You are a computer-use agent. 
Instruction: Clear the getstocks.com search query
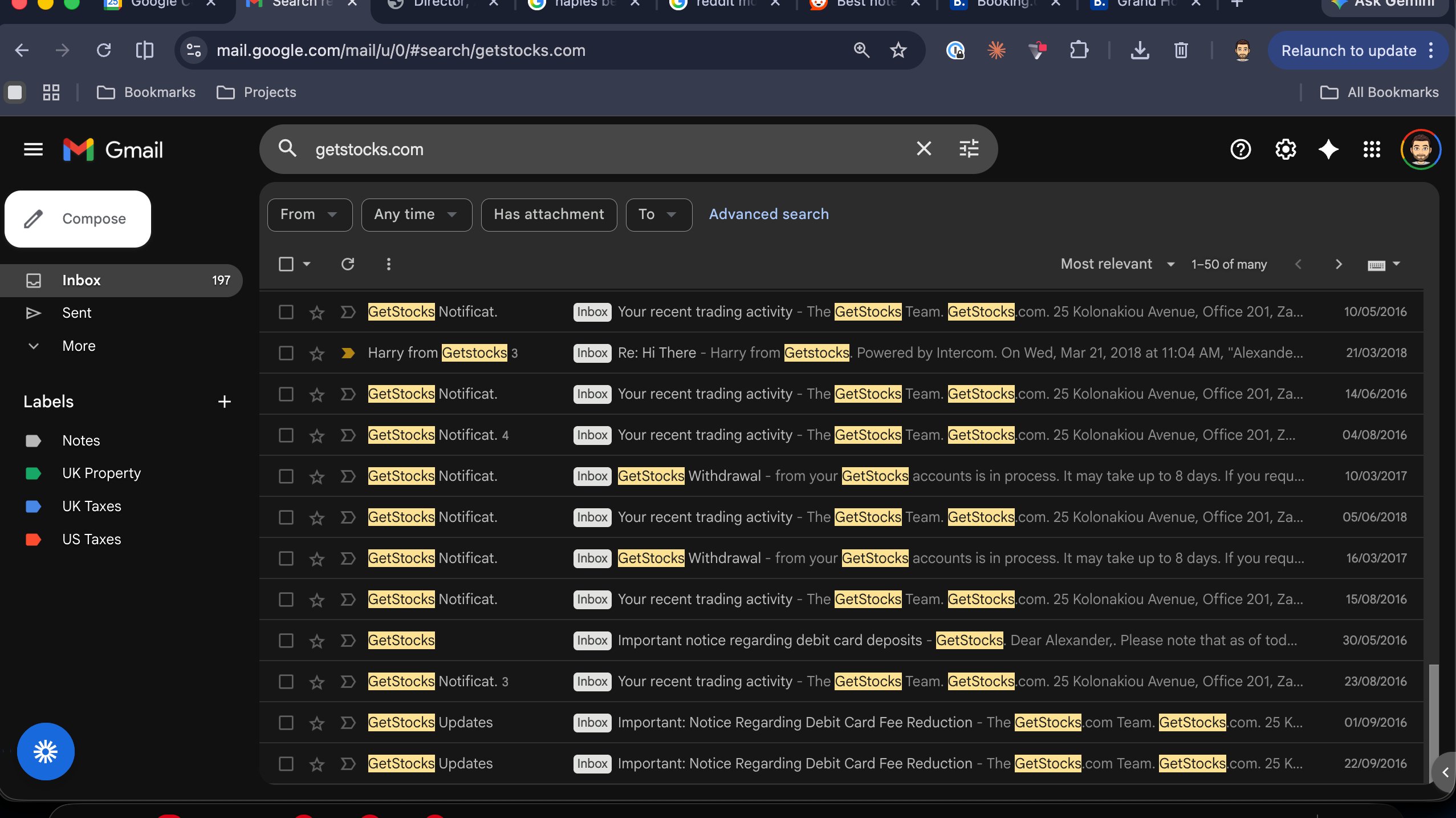[923, 148]
